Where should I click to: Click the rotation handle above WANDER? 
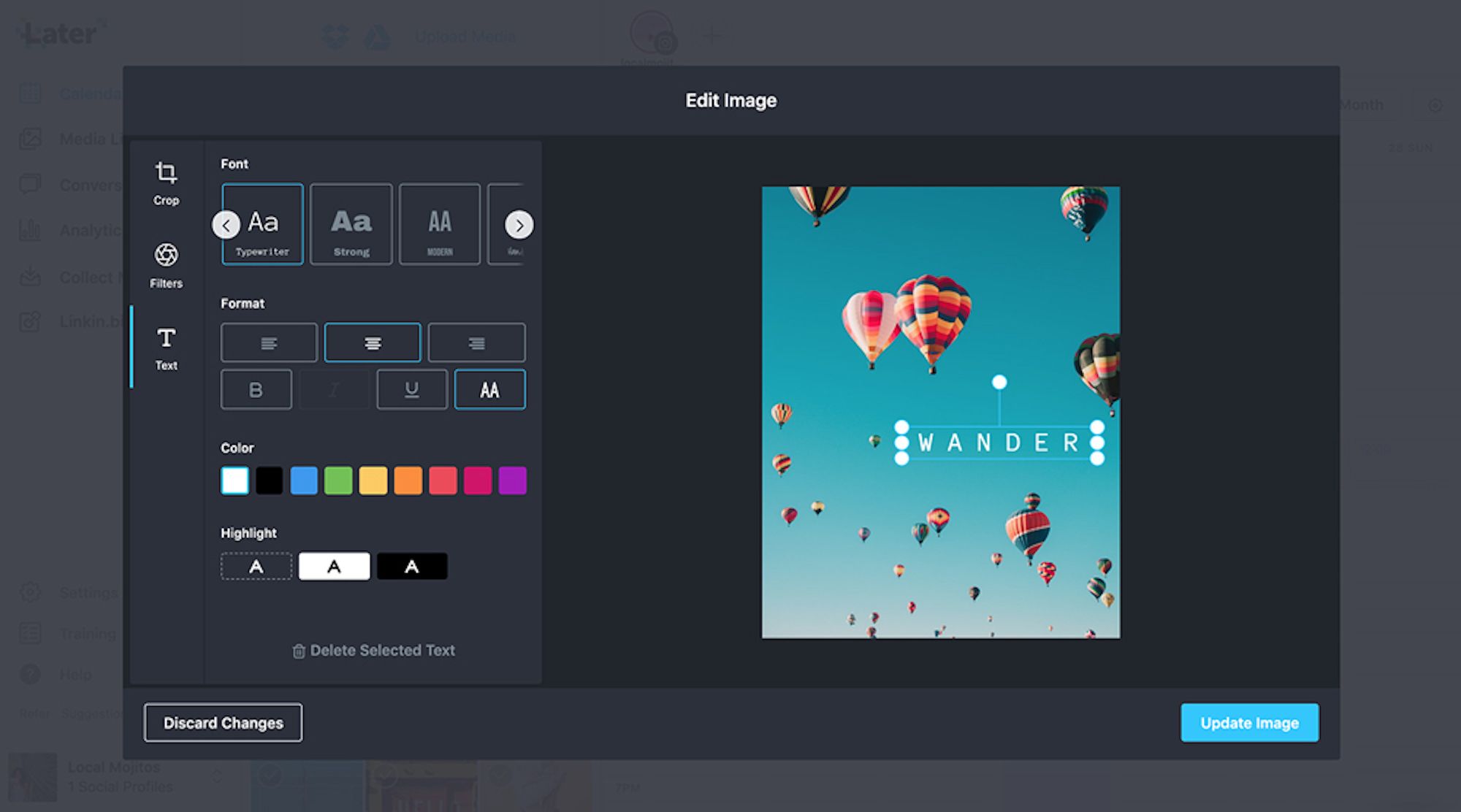coord(999,382)
